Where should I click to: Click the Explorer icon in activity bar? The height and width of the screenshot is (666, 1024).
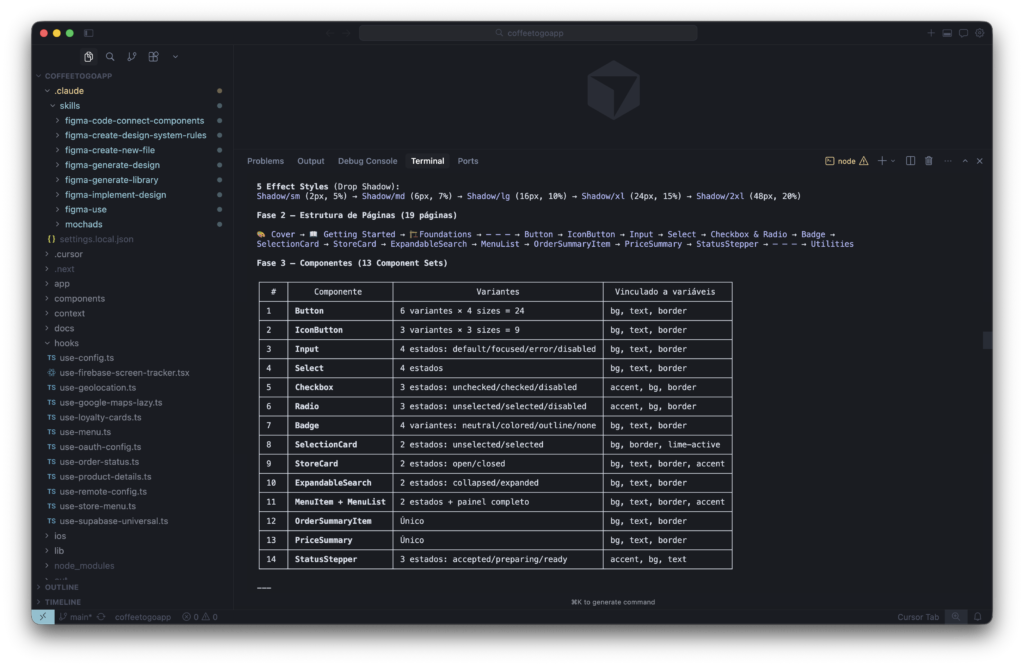click(x=89, y=57)
